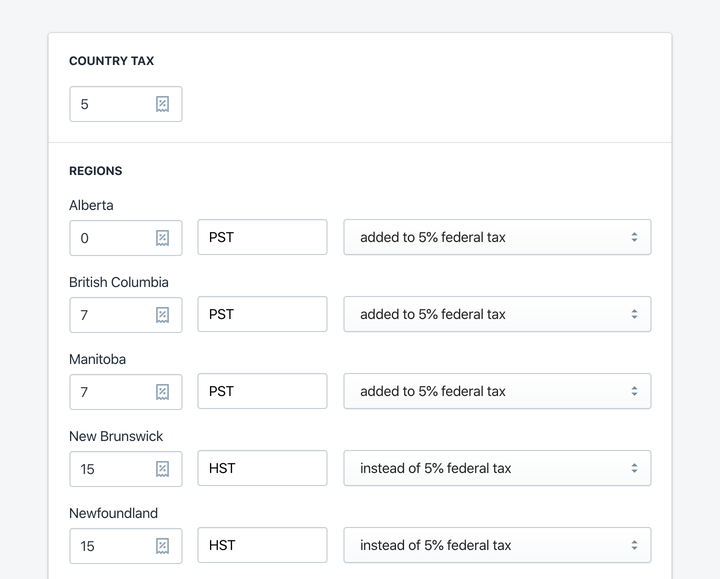Focus Manitoba tax rate input showing 7
The width and height of the screenshot is (720, 579).
point(126,392)
